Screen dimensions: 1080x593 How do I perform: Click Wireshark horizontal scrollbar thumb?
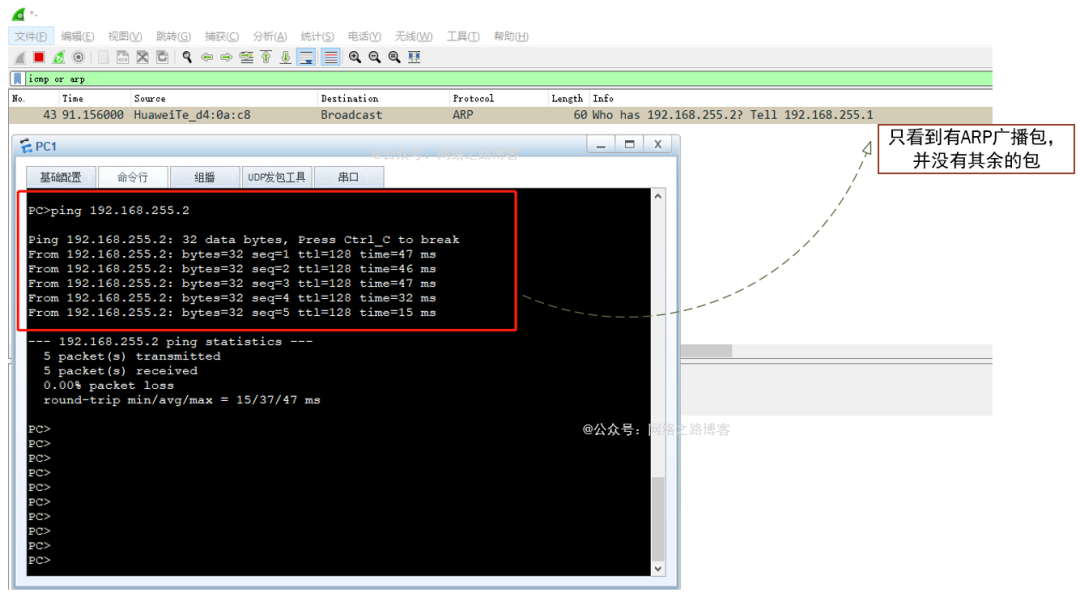tap(706, 351)
